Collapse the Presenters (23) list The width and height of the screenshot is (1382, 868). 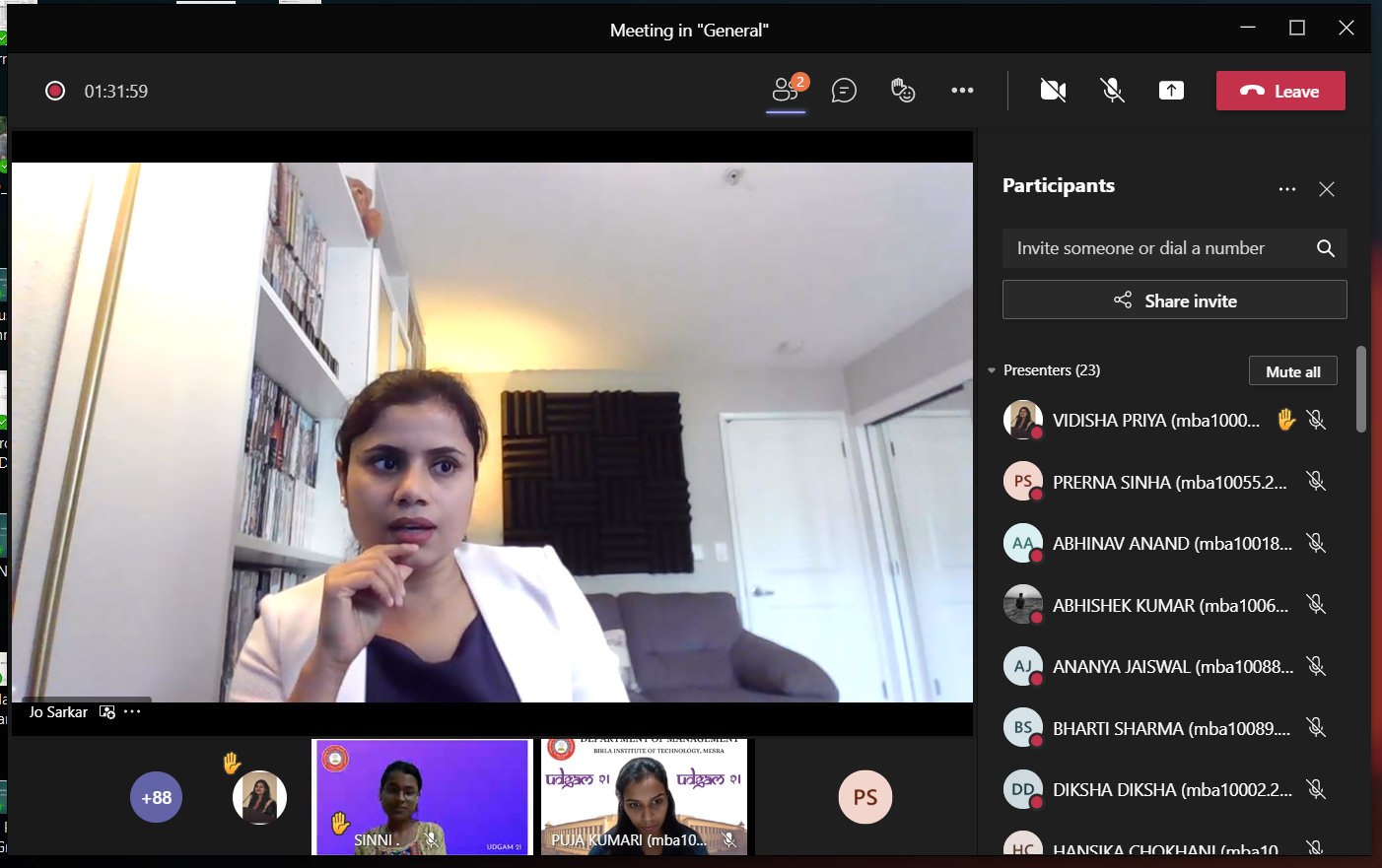992,370
